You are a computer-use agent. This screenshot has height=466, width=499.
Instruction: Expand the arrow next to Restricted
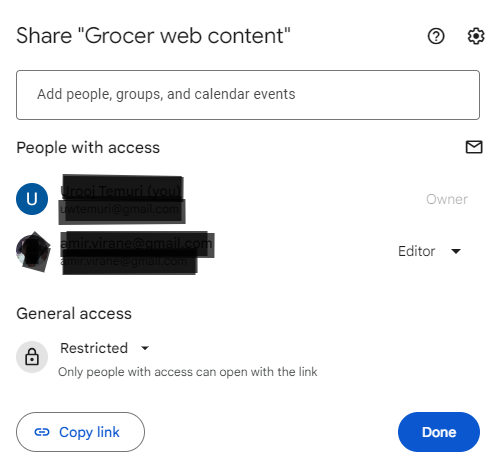pos(145,348)
